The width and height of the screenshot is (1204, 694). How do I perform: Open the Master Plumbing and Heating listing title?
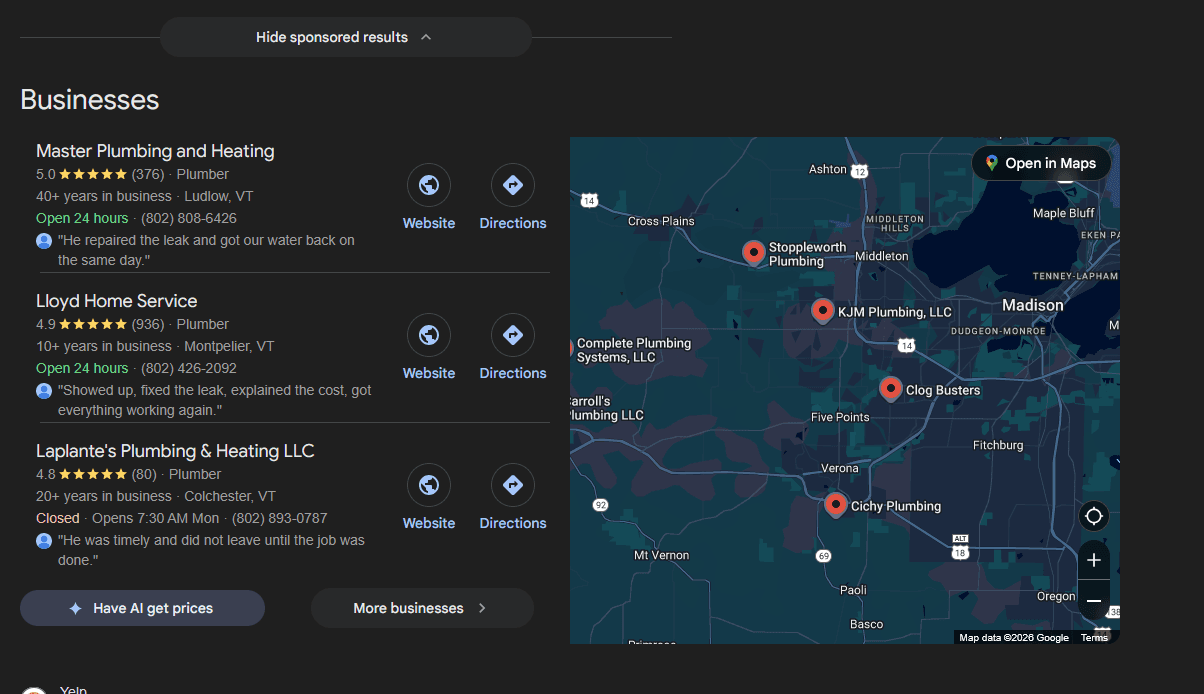155,151
